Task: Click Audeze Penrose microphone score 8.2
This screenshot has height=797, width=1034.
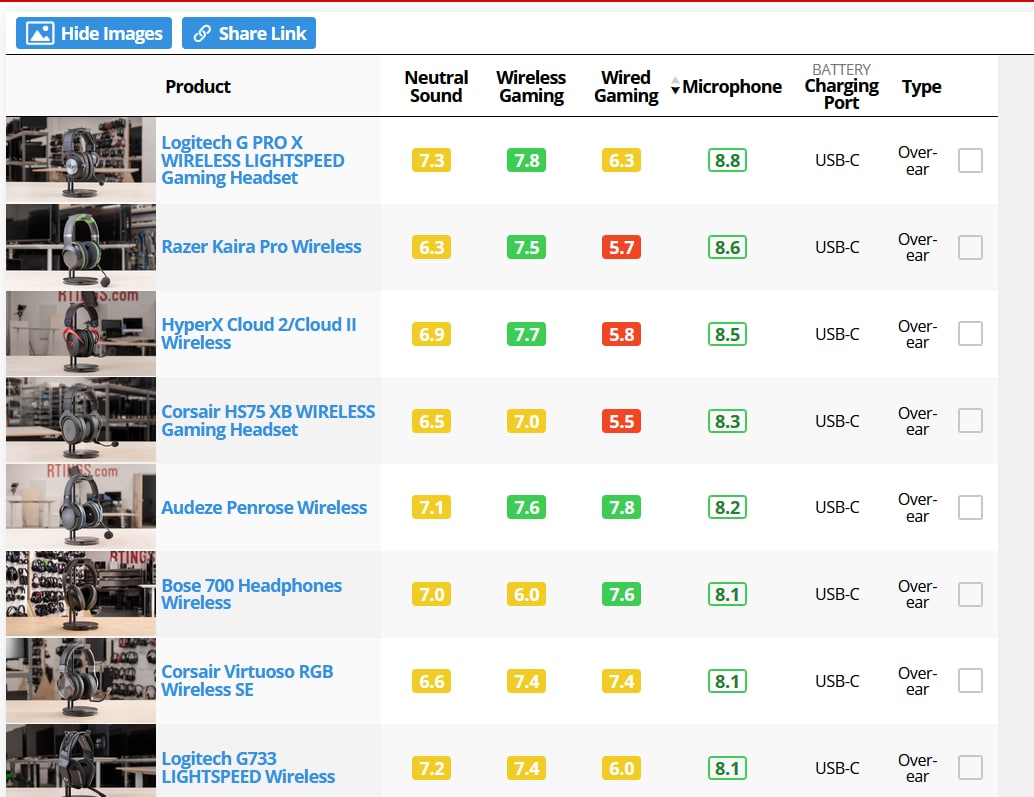Action: [x=727, y=508]
